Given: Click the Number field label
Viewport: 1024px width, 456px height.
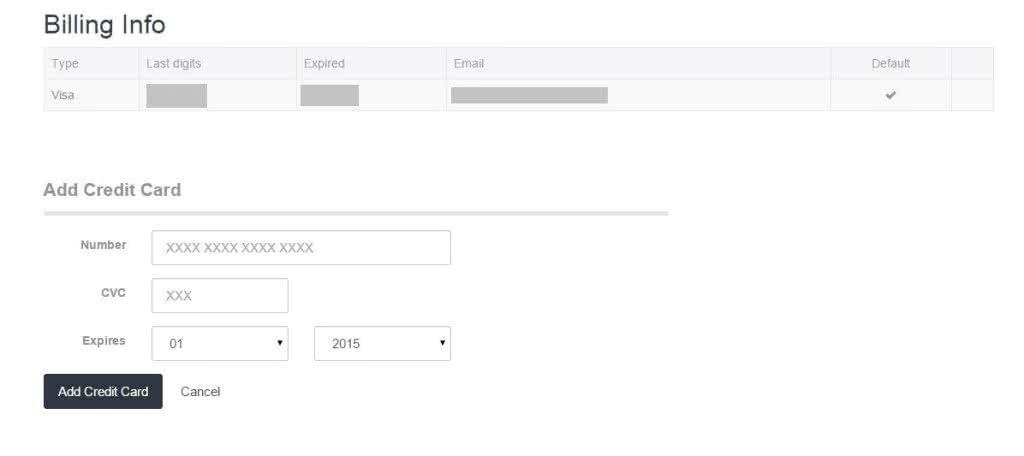Looking at the screenshot, I should [103, 245].
